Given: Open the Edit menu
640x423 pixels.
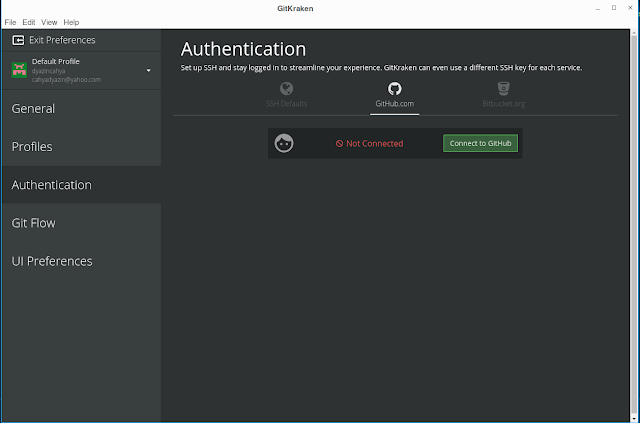Looking at the screenshot, I should (x=29, y=22).
